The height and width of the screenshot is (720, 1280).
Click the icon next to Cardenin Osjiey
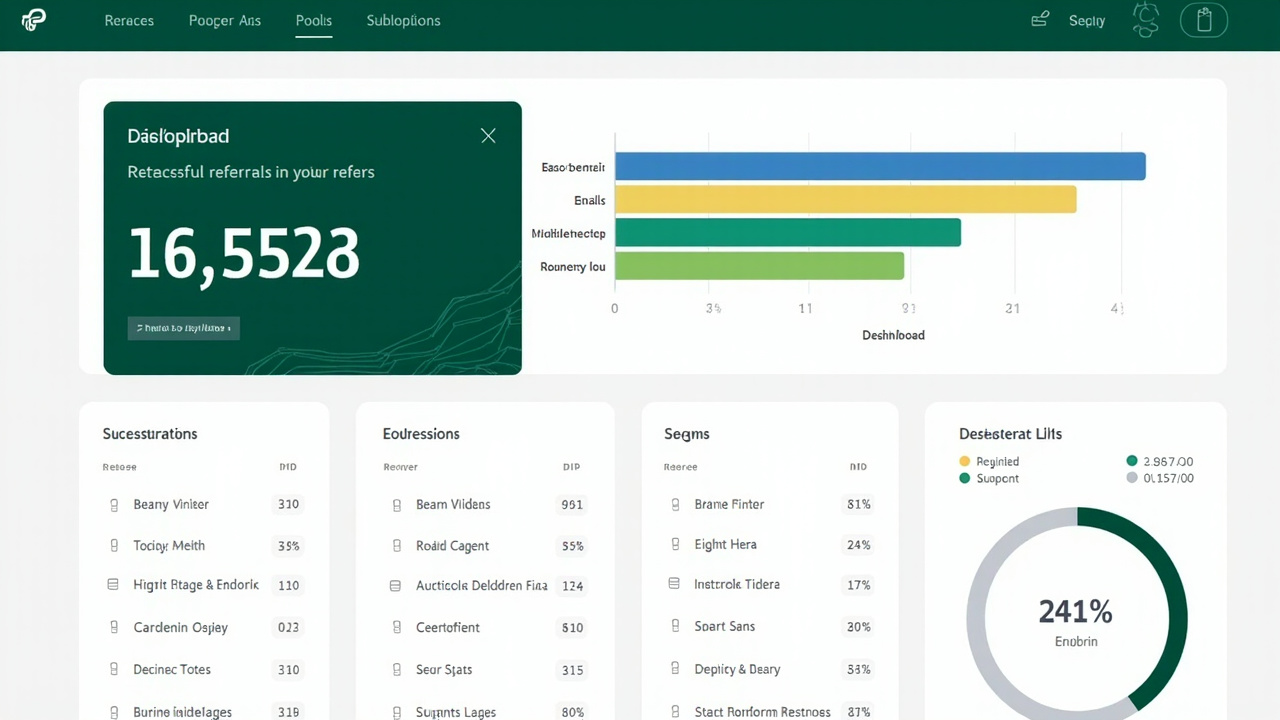tap(113, 628)
